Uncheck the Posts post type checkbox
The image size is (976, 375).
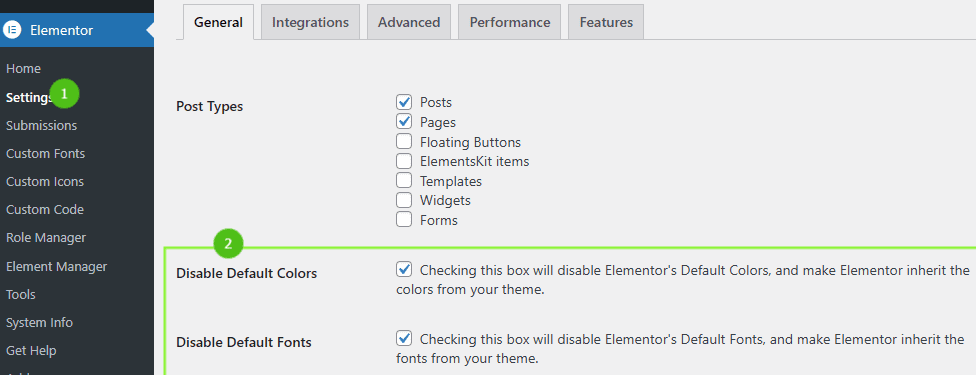(404, 102)
